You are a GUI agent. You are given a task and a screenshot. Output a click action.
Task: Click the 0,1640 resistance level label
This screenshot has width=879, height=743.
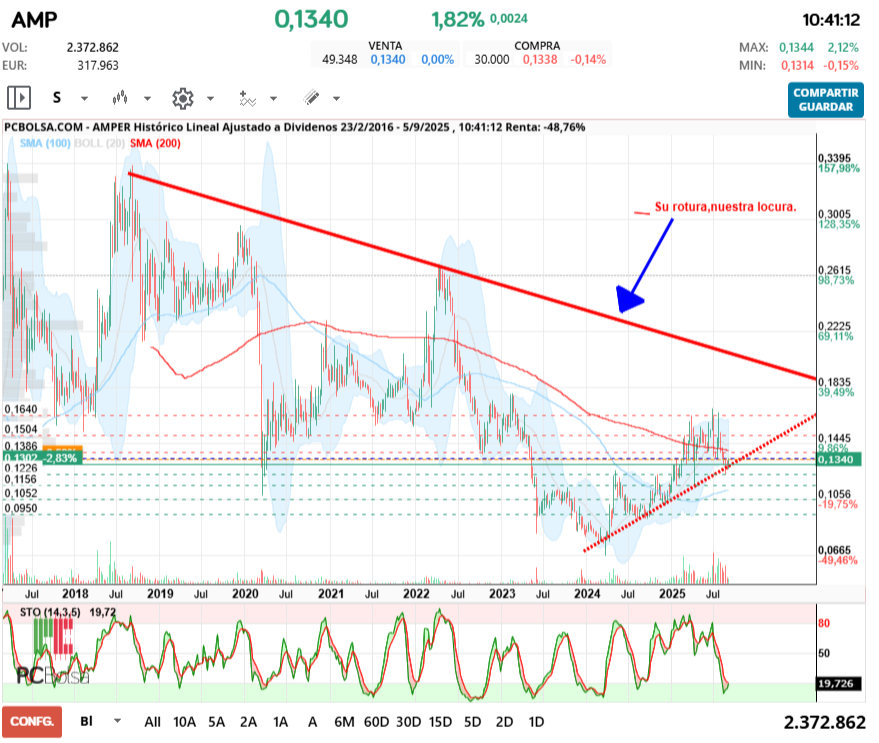[21, 409]
